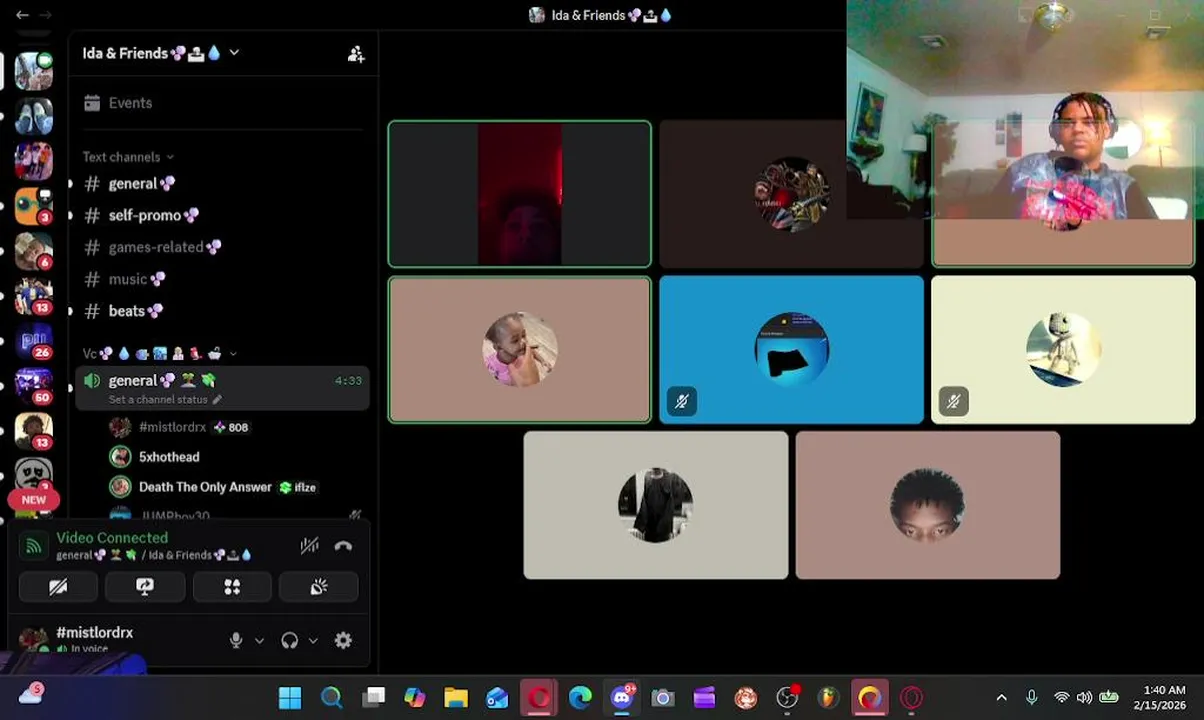Image resolution: width=1204 pixels, height=720 pixels.
Task: Click Set a channel status
Action: (x=158, y=400)
